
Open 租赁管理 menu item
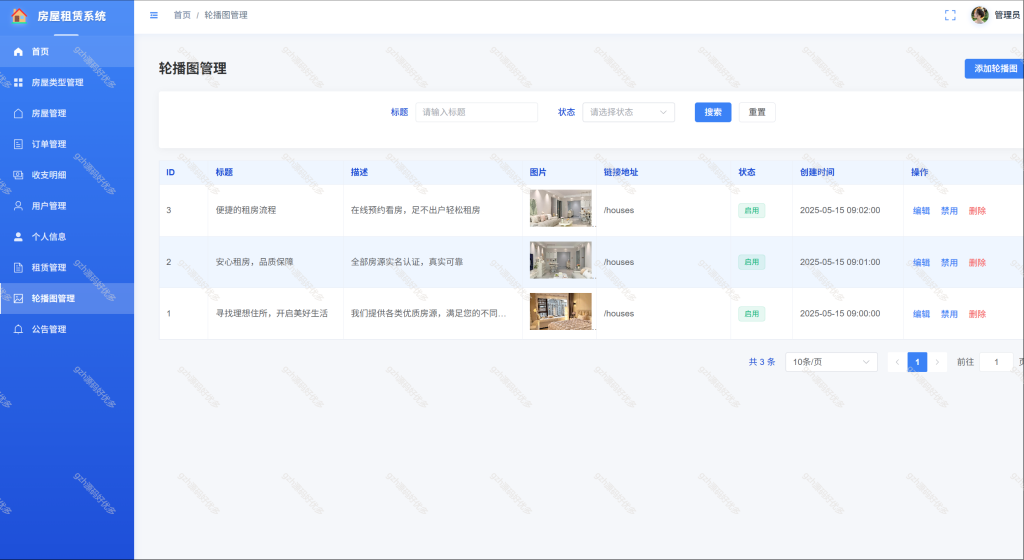(67, 268)
